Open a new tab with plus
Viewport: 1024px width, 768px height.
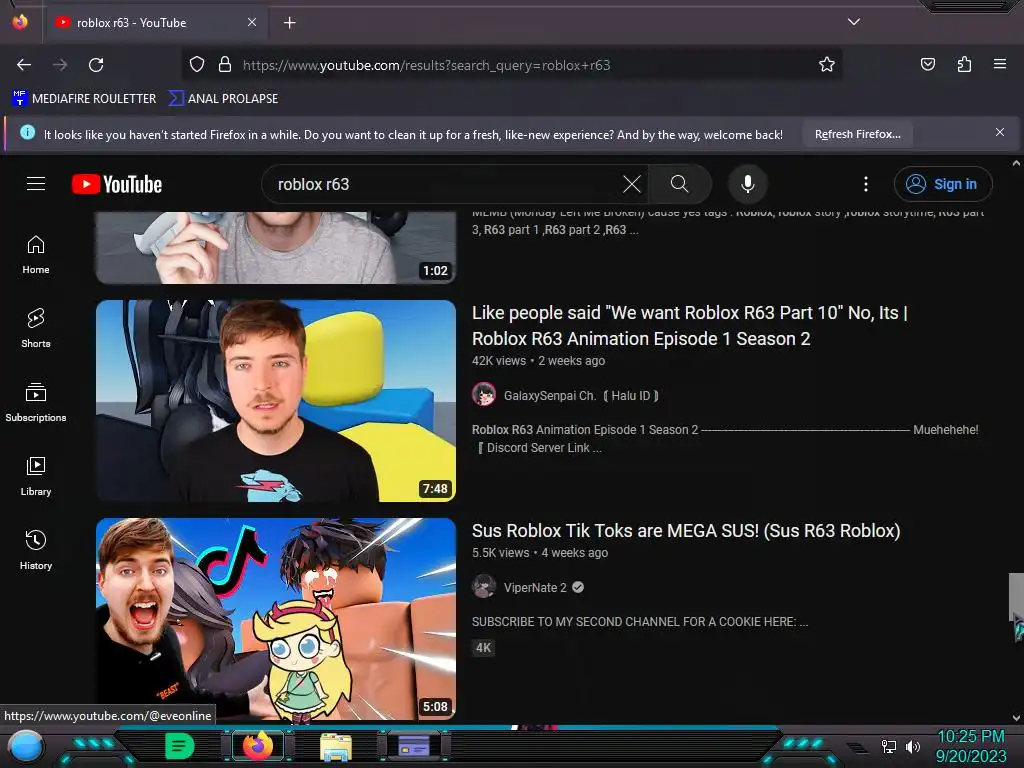coord(289,23)
